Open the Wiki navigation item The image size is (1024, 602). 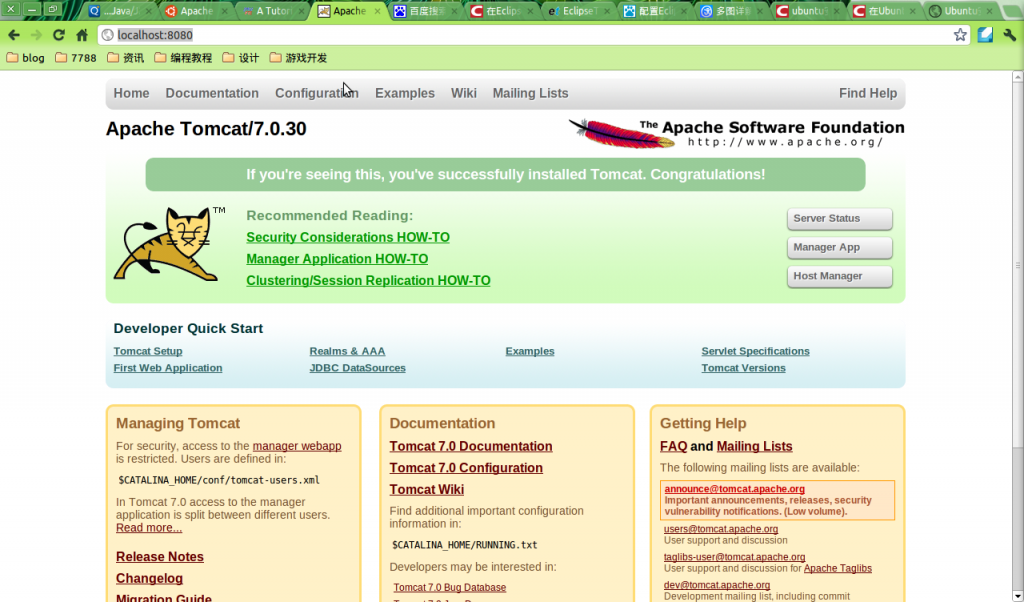pyautogui.click(x=464, y=93)
